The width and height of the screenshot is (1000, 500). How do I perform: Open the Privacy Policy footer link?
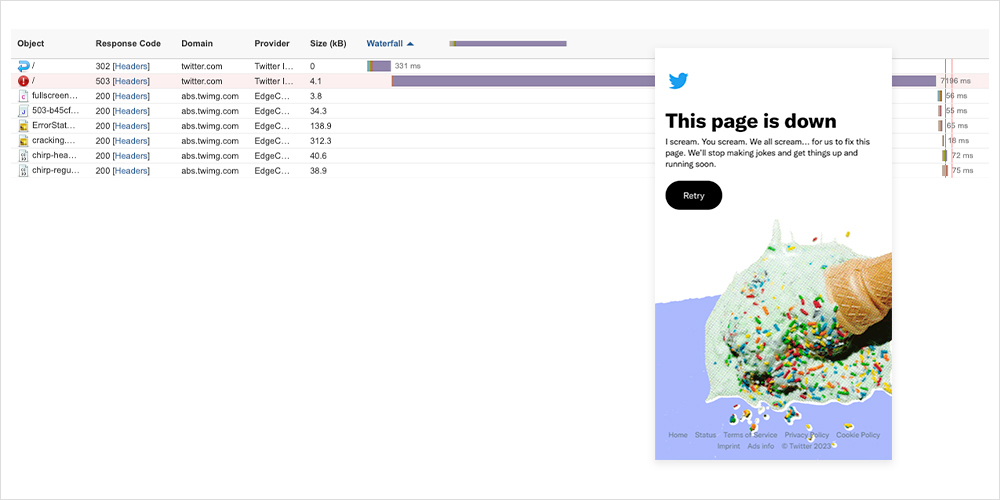click(806, 435)
